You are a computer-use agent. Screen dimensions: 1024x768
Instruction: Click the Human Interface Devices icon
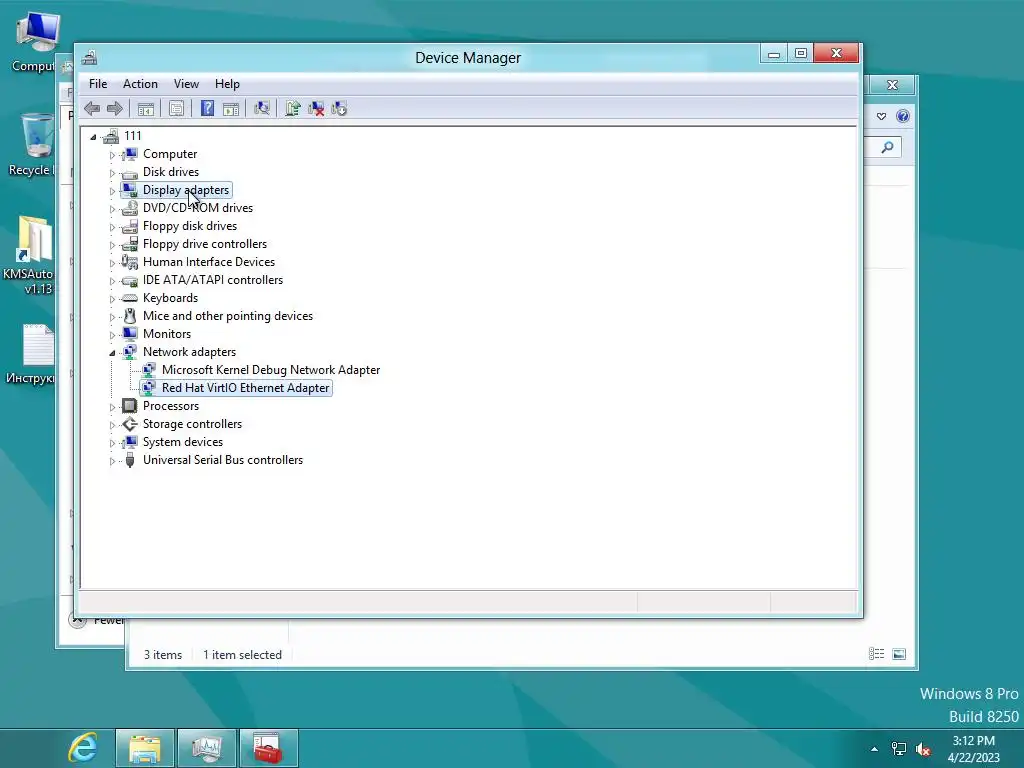[x=130, y=262]
